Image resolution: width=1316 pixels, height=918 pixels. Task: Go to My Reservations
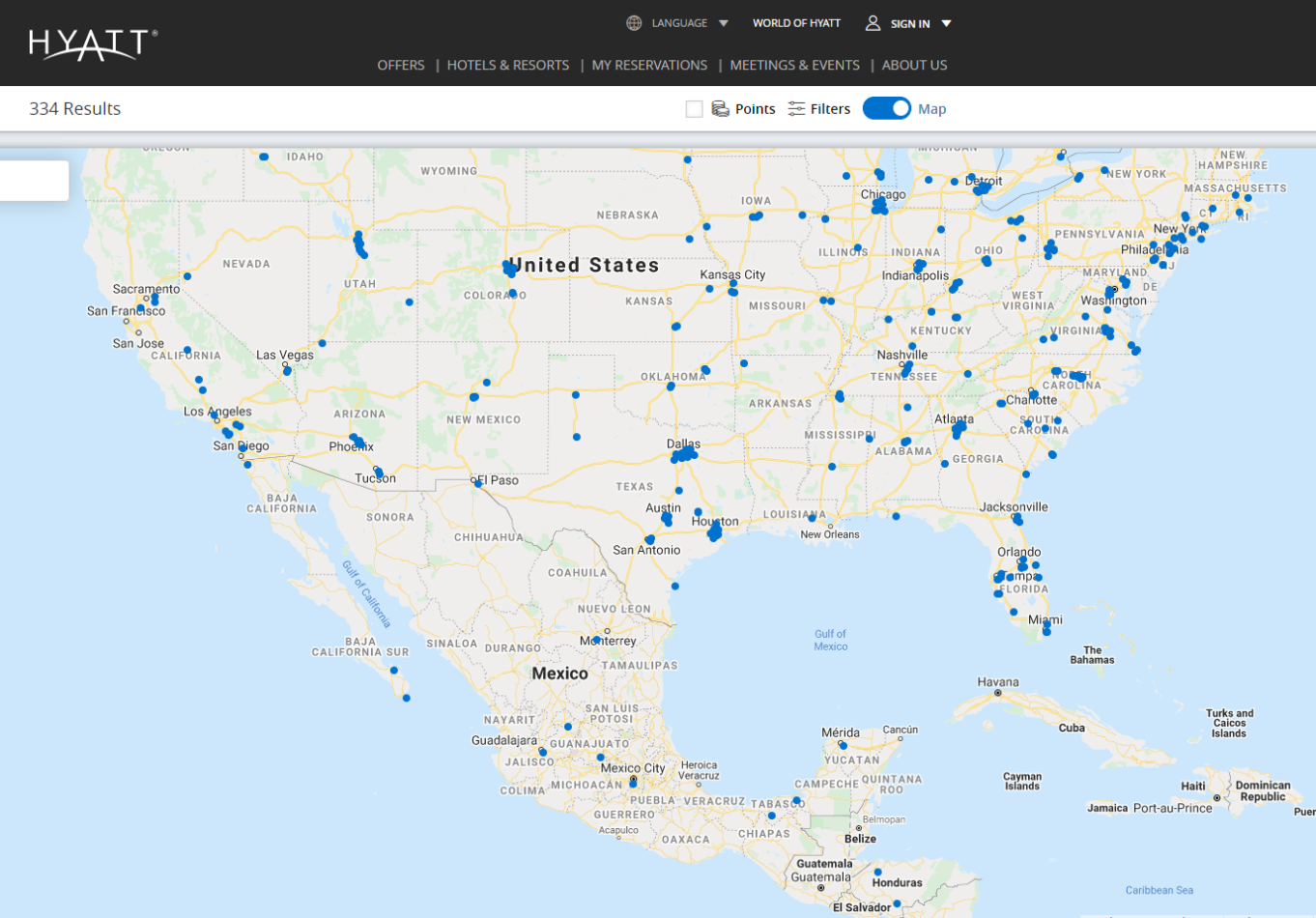649,65
